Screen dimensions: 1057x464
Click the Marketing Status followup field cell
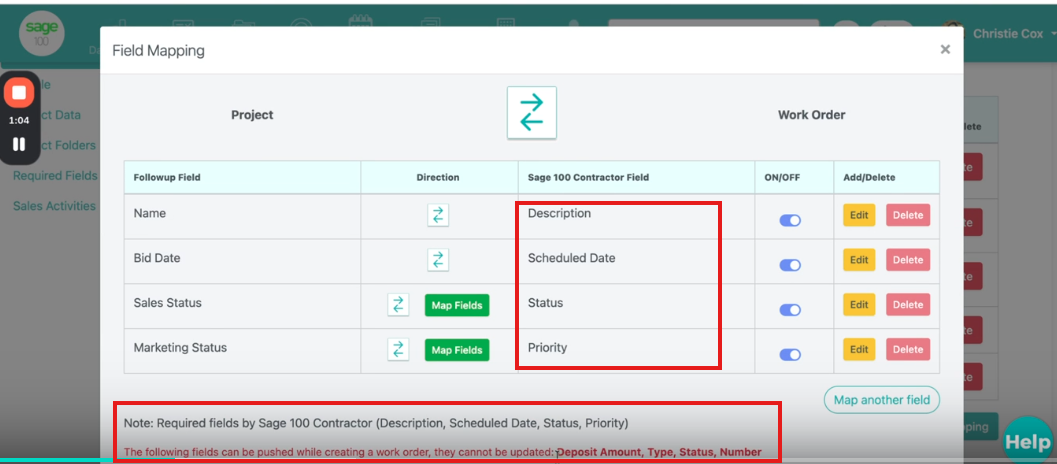click(x=242, y=351)
